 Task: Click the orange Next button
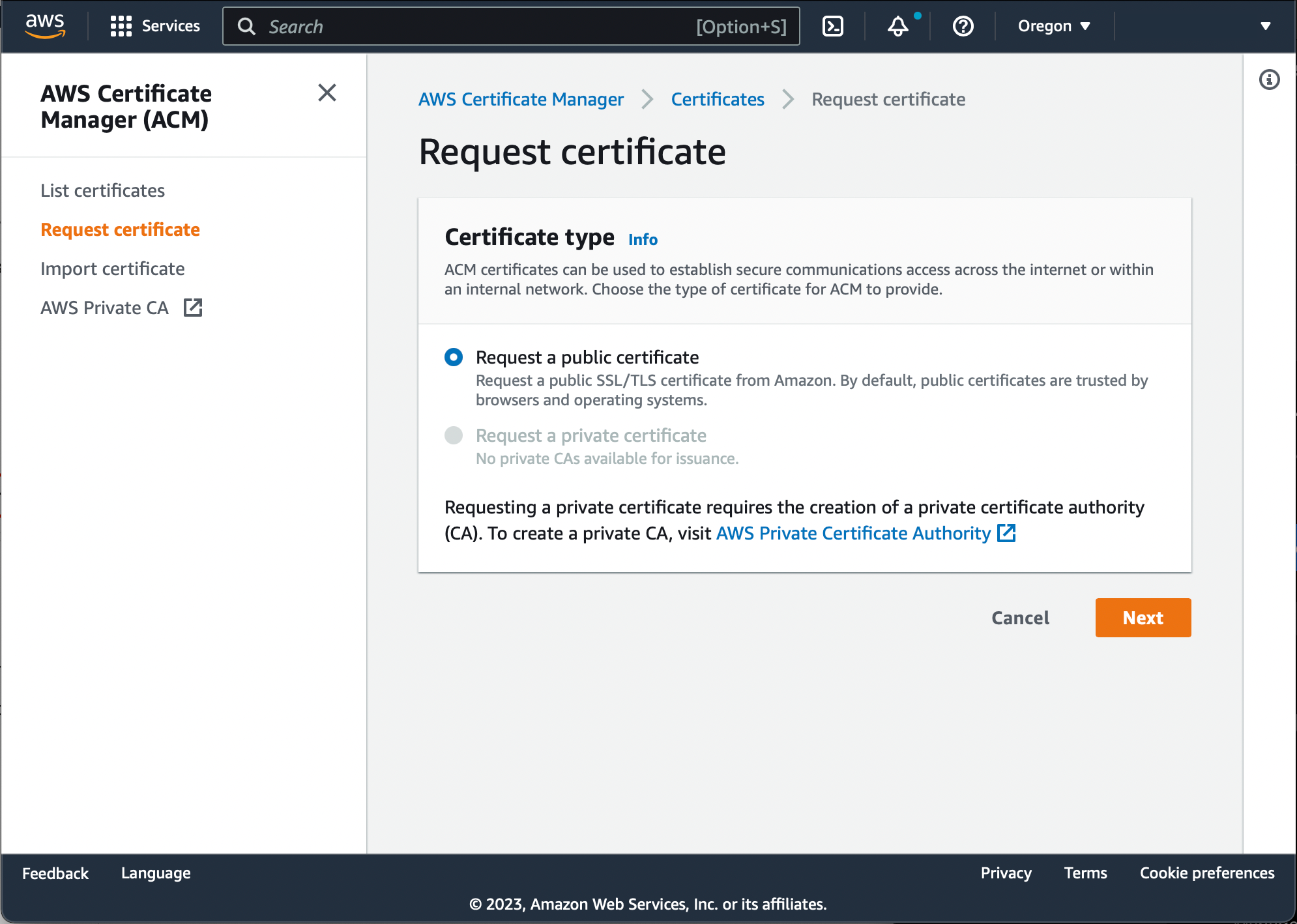click(1143, 618)
